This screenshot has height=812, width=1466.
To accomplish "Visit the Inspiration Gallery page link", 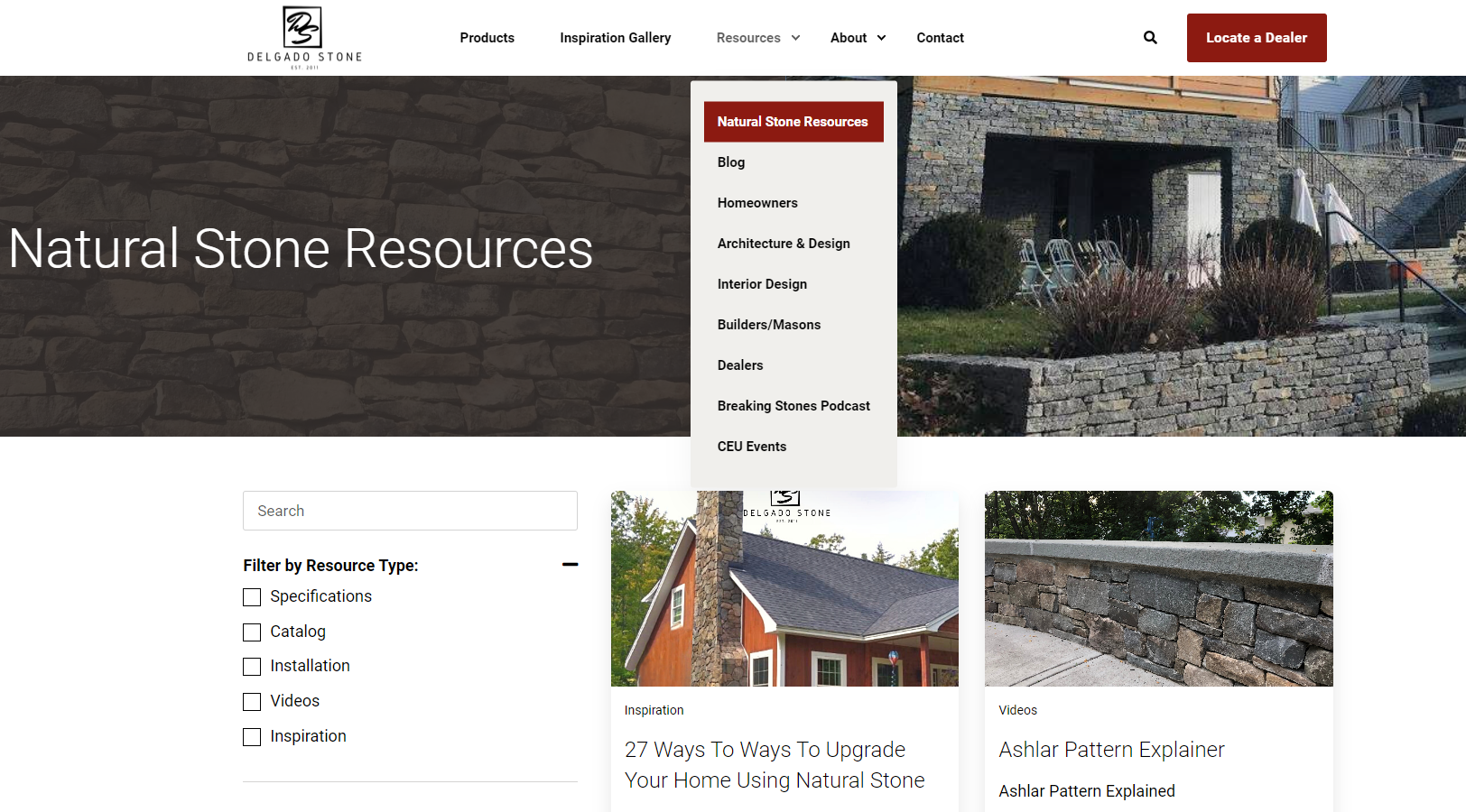I will 615,38.
